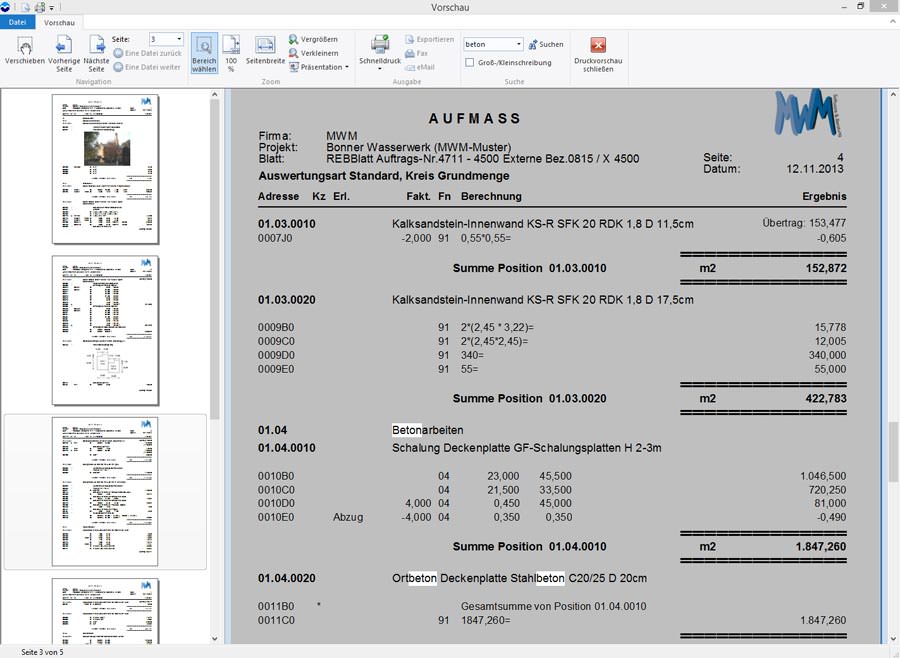Activate Bereich wählen zoom tool

[x=204, y=53]
